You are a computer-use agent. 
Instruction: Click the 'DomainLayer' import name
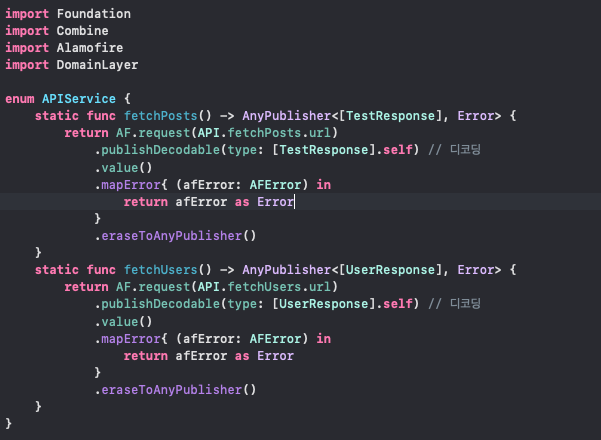pyautogui.click(x=97, y=65)
